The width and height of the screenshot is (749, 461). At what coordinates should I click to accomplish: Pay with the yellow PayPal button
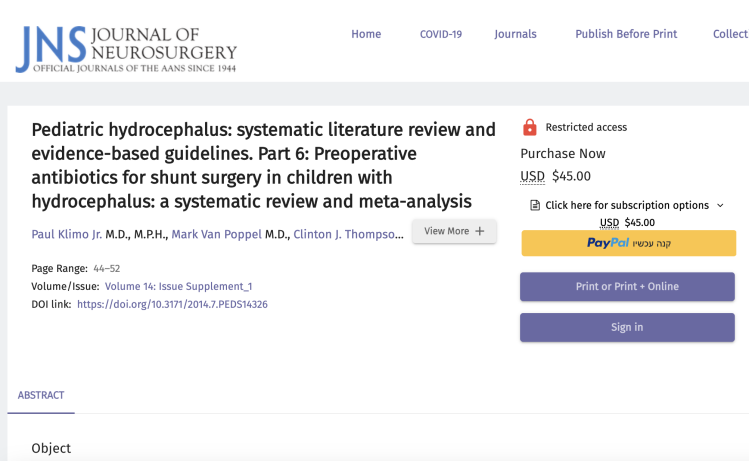click(x=628, y=243)
